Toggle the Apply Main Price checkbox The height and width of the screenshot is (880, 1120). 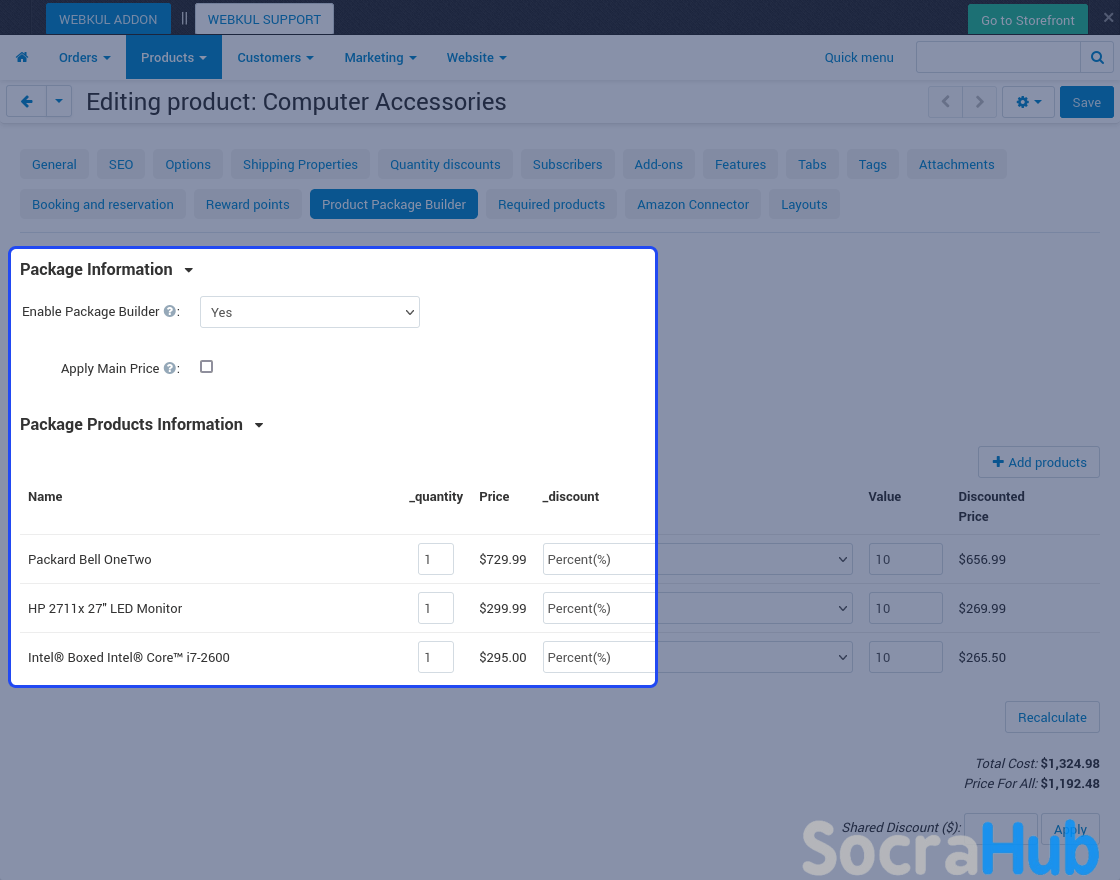click(206, 367)
